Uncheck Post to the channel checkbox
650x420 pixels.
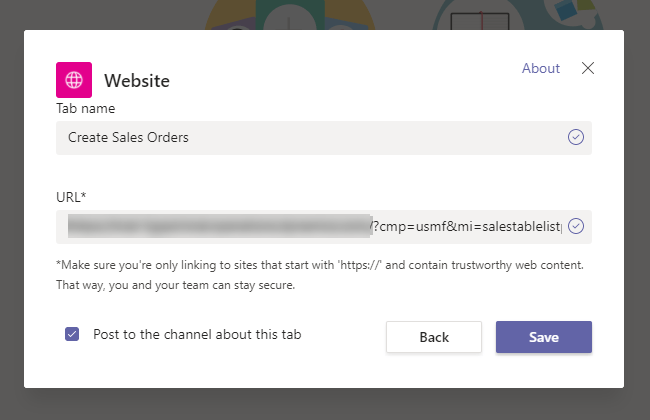coord(72,335)
